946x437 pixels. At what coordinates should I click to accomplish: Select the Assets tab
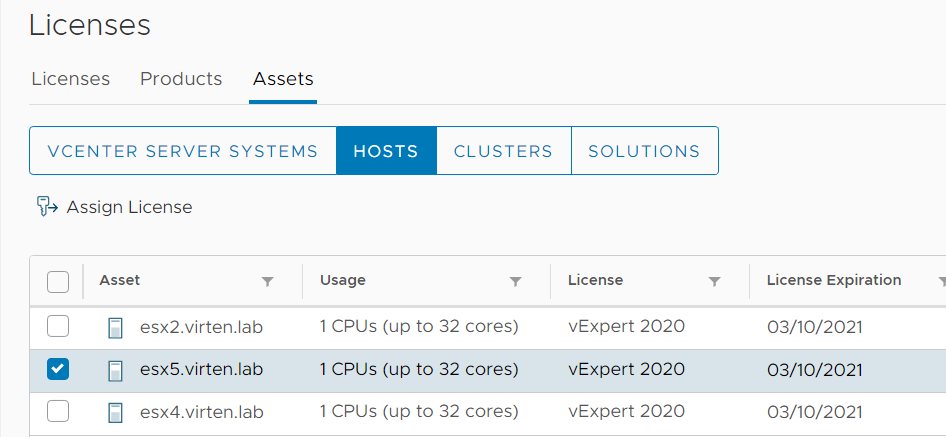point(283,79)
